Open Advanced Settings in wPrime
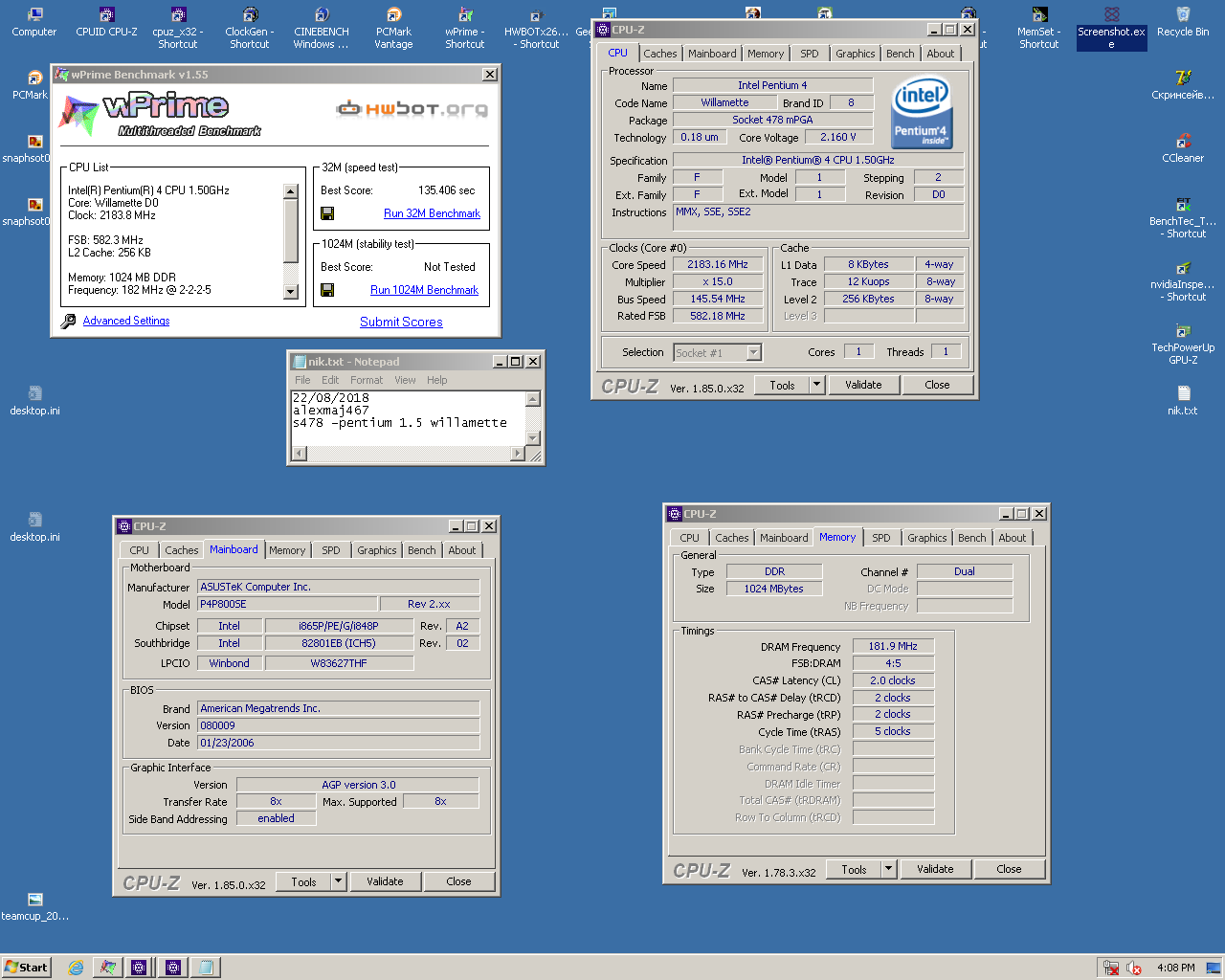 pos(126,321)
